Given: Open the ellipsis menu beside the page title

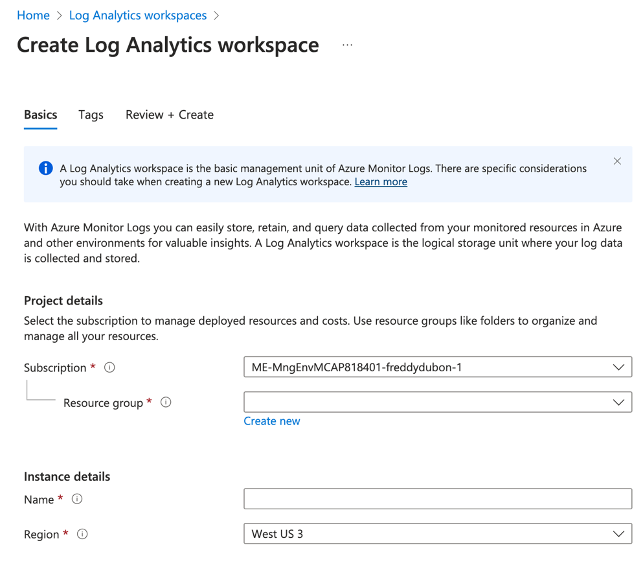Looking at the screenshot, I should [347, 45].
